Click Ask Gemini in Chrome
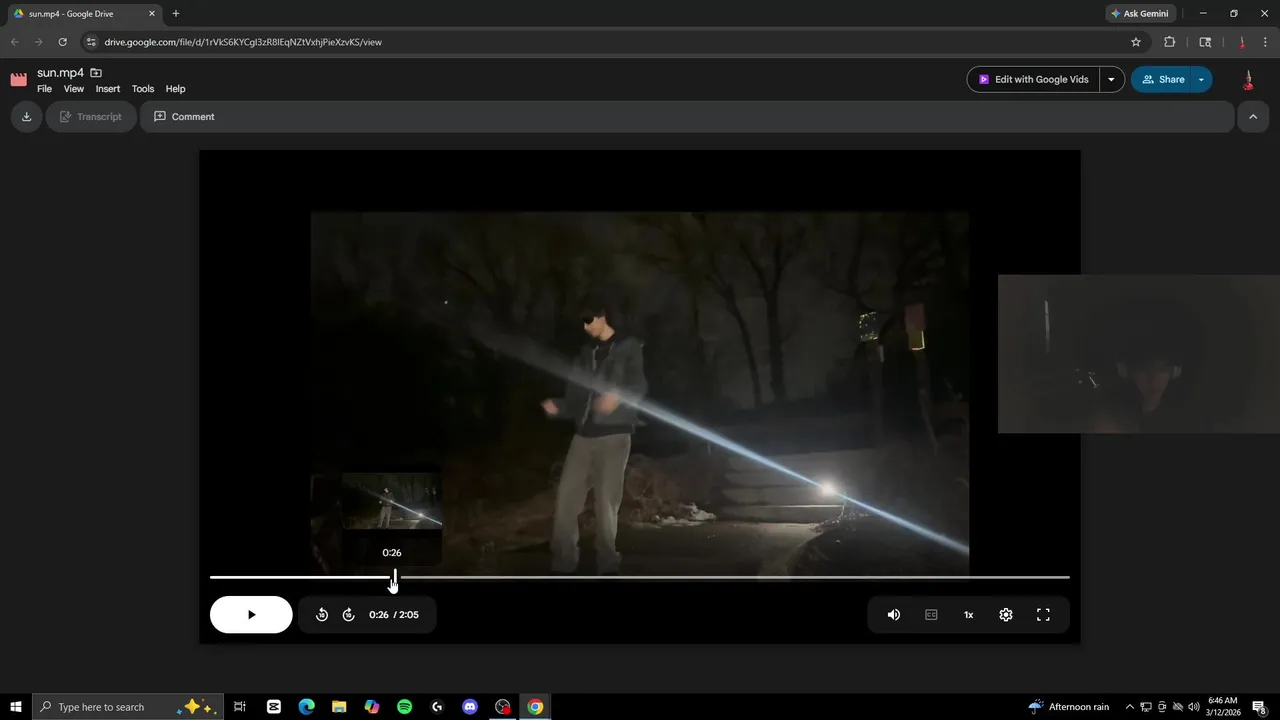 click(1140, 14)
